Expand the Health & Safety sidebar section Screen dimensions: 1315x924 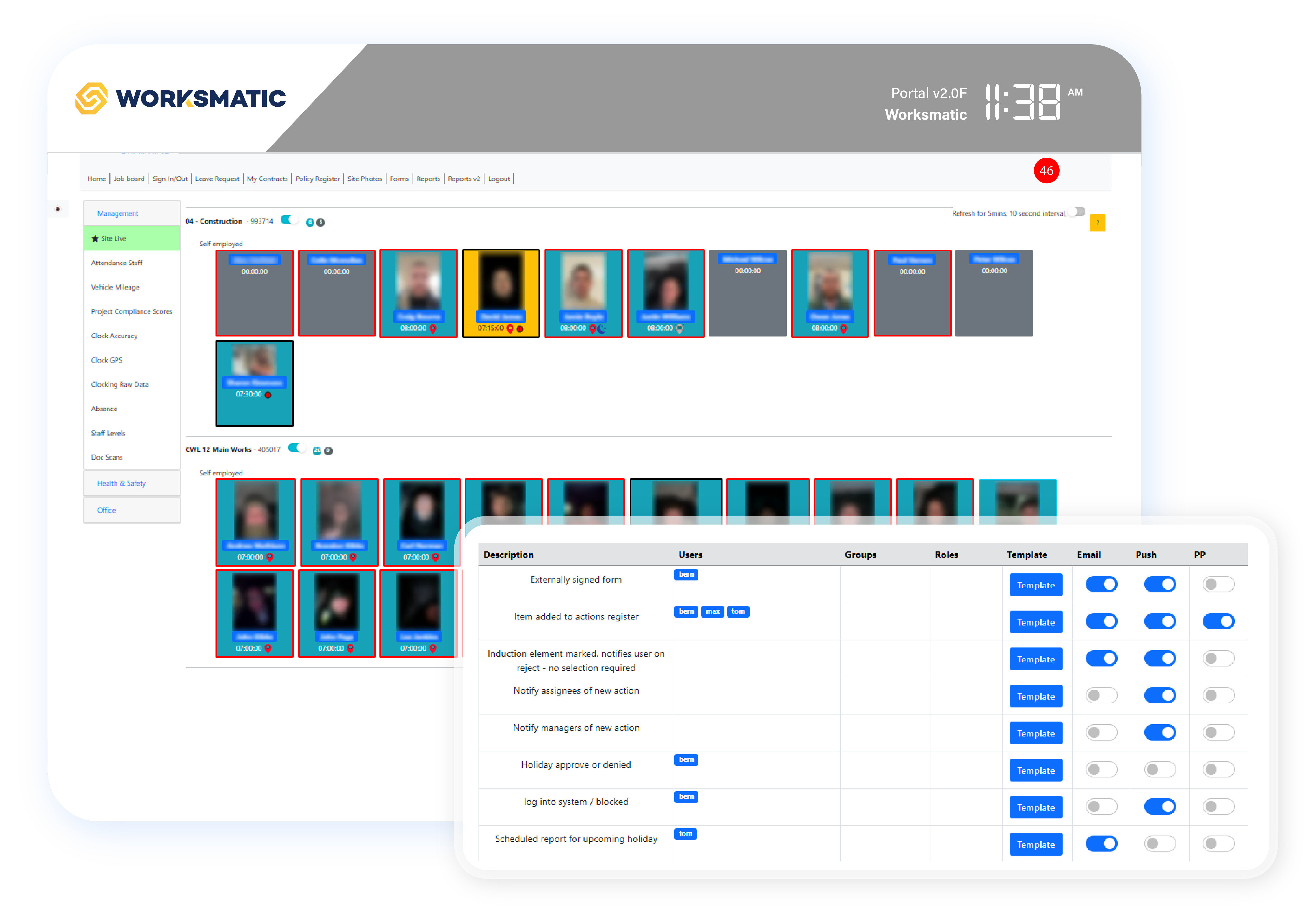click(121, 483)
